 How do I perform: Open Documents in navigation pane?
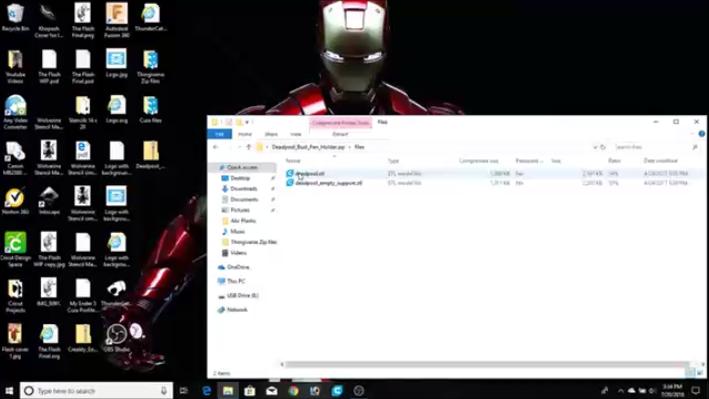(x=244, y=200)
